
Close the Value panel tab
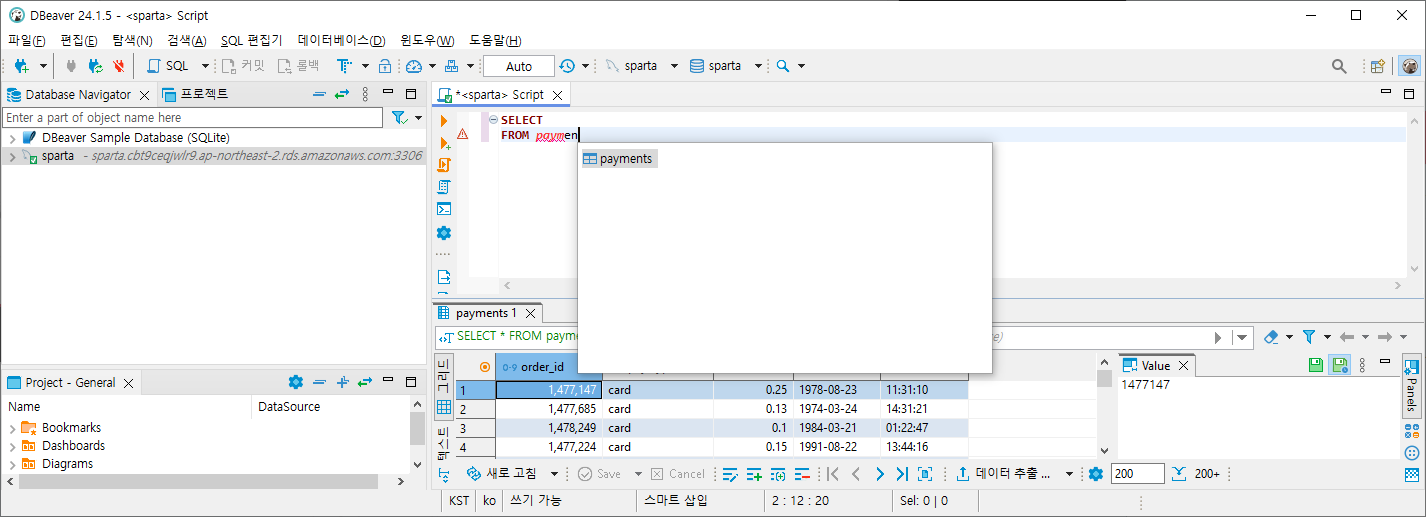[x=1182, y=366]
